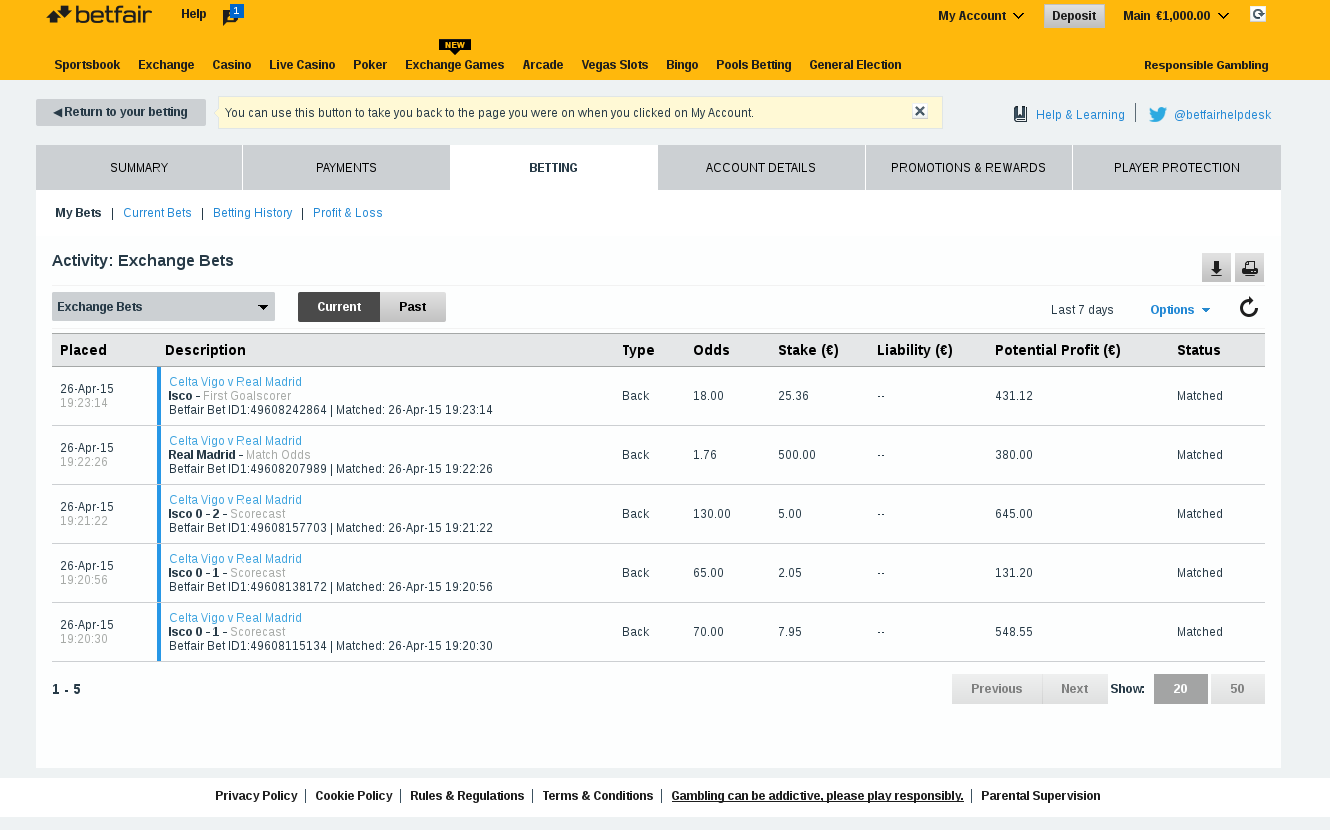
Task: Open the match link in the First Goalscorer row
Action: point(235,382)
